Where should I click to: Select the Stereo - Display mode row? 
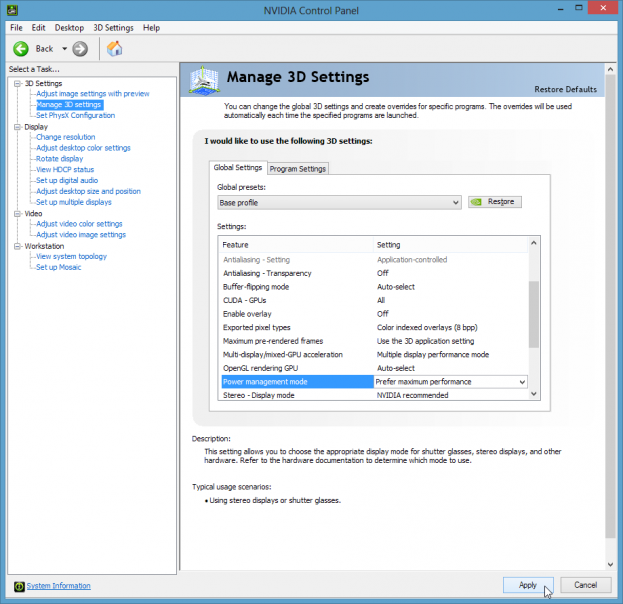(374, 395)
